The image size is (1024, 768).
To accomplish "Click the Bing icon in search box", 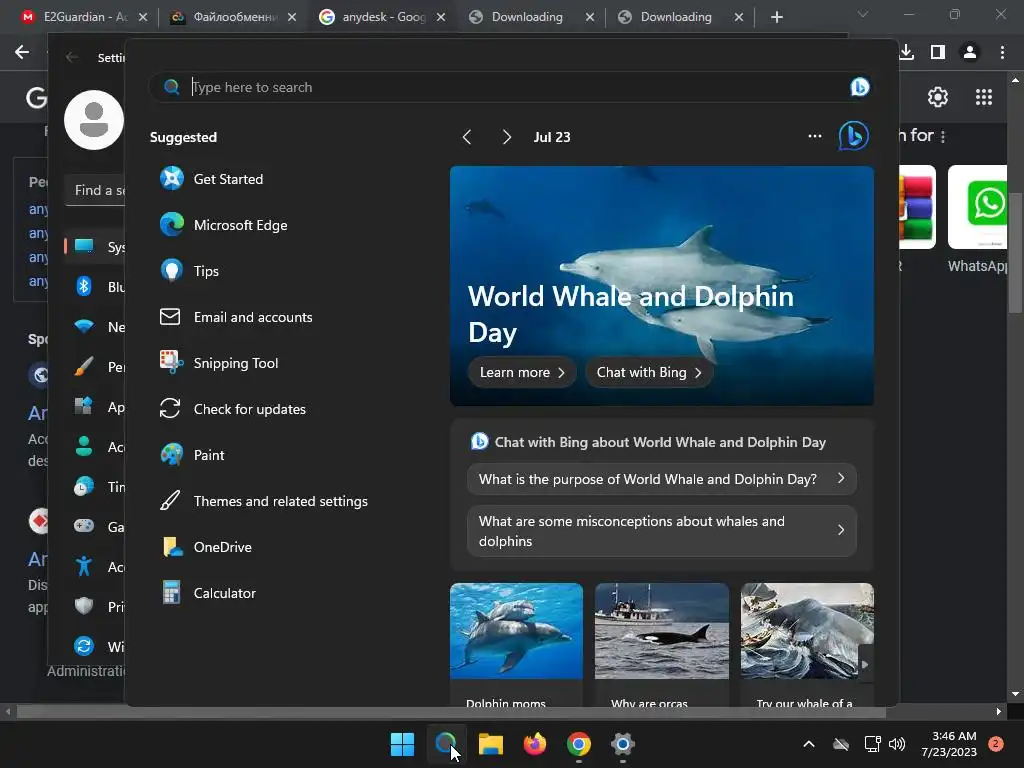I will click(x=859, y=87).
